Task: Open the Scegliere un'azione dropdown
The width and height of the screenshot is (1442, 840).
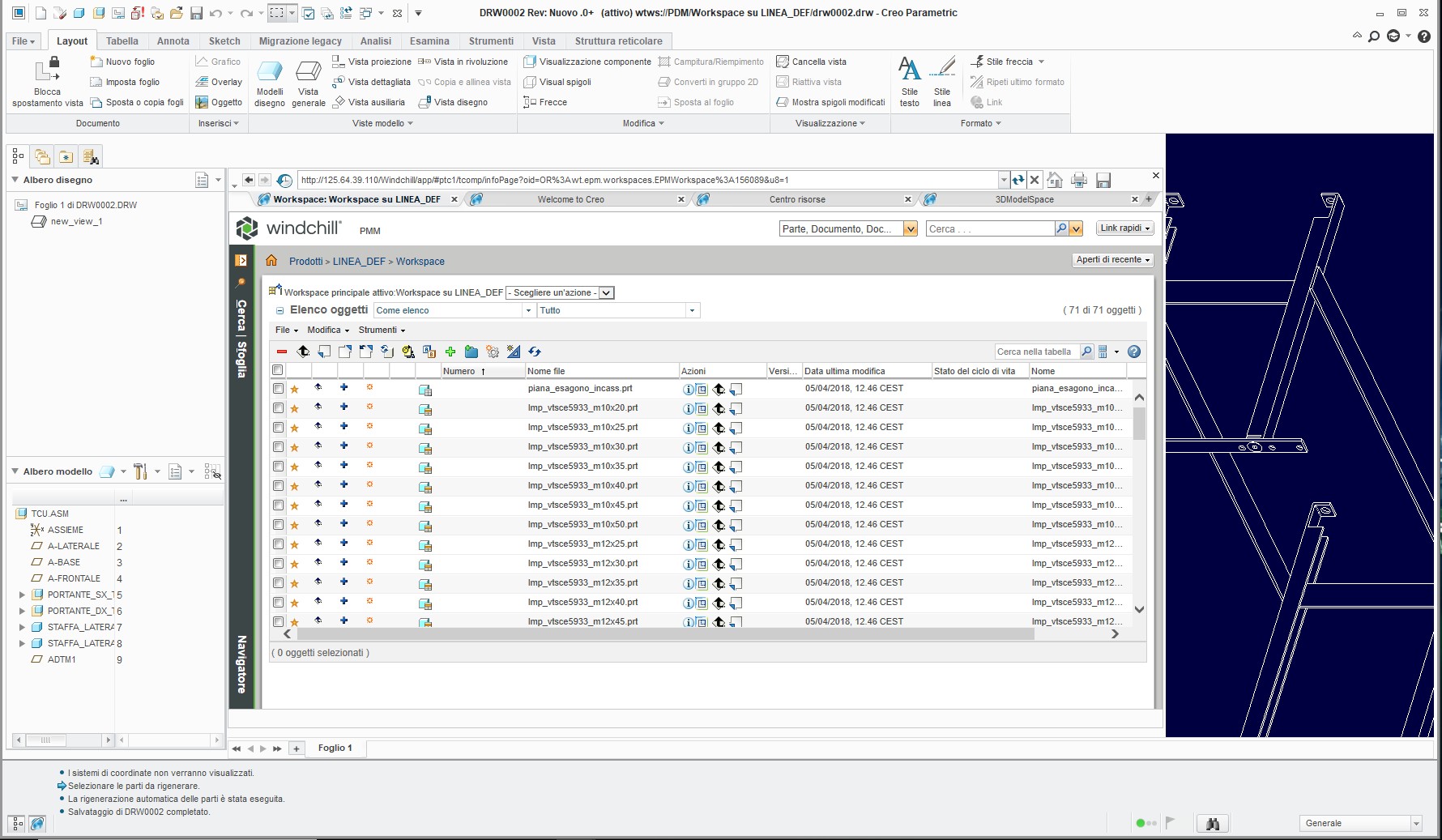Action: click(x=560, y=292)
